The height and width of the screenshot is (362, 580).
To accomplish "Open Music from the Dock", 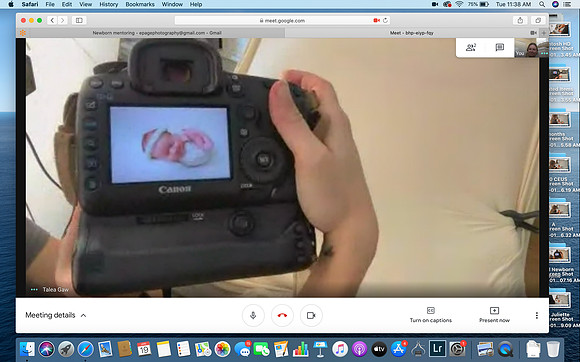I will tap(340, 349).
